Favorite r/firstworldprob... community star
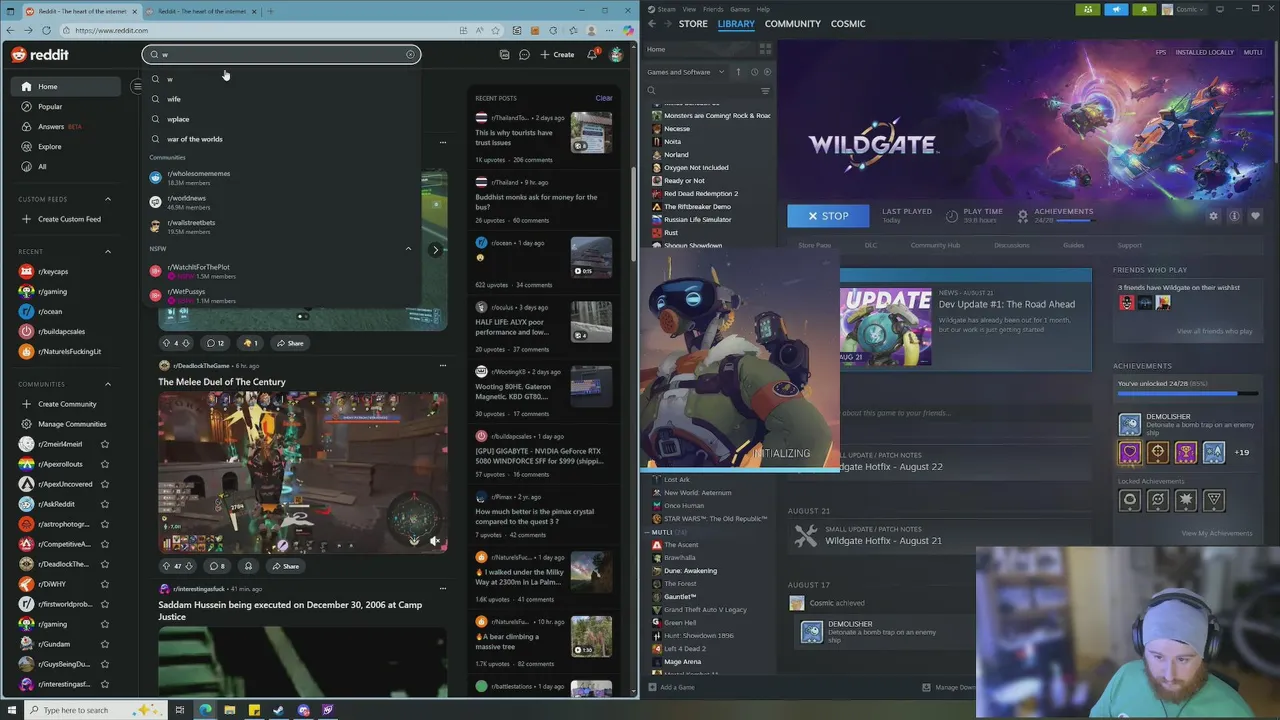This screenshot has width=1280, height=720. [105, 604]
